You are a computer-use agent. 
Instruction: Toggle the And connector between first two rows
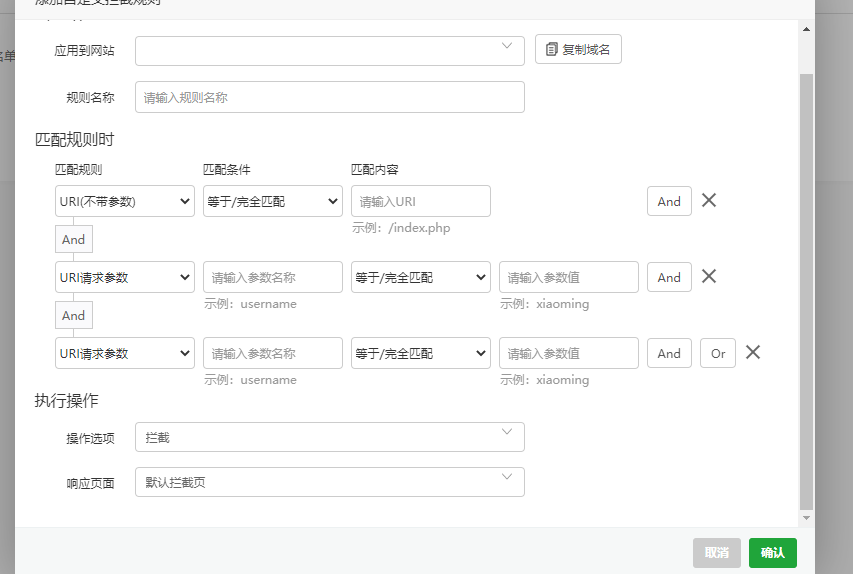click(x=74, y=239)
